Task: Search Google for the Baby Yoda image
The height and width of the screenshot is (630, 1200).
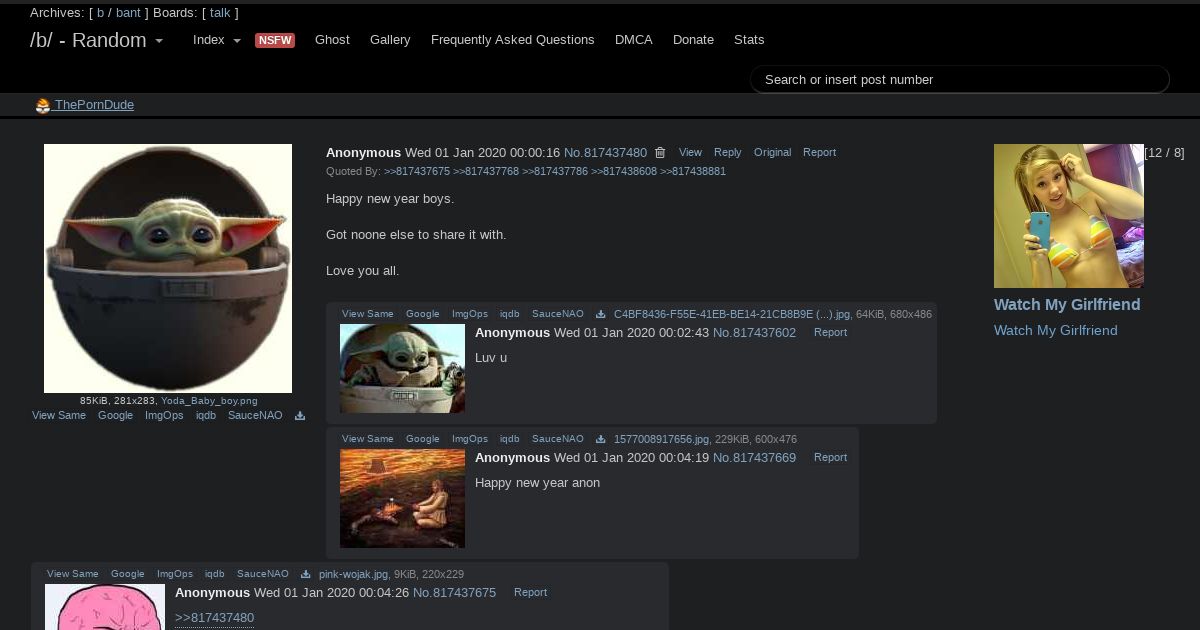Action: pyautogui.click(x=115, y=416)
